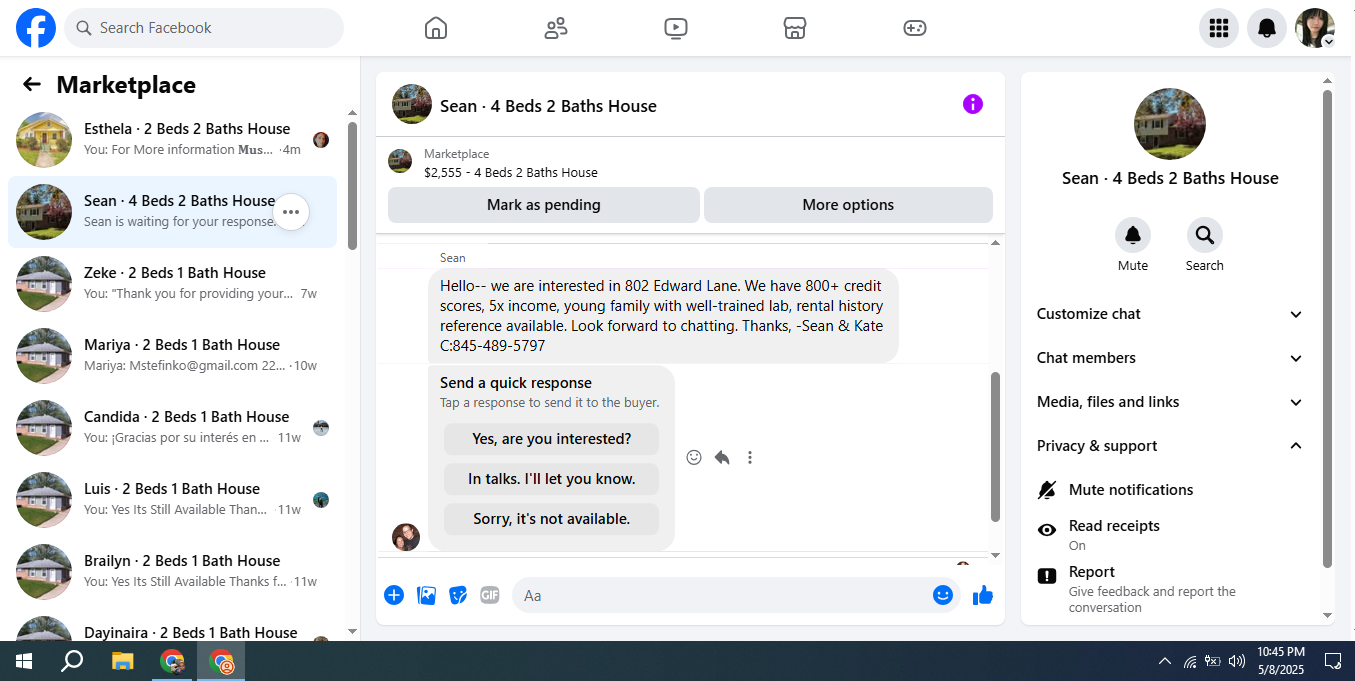
Task: Click the purple conversation info icon
Action: [x=973, y=104]
